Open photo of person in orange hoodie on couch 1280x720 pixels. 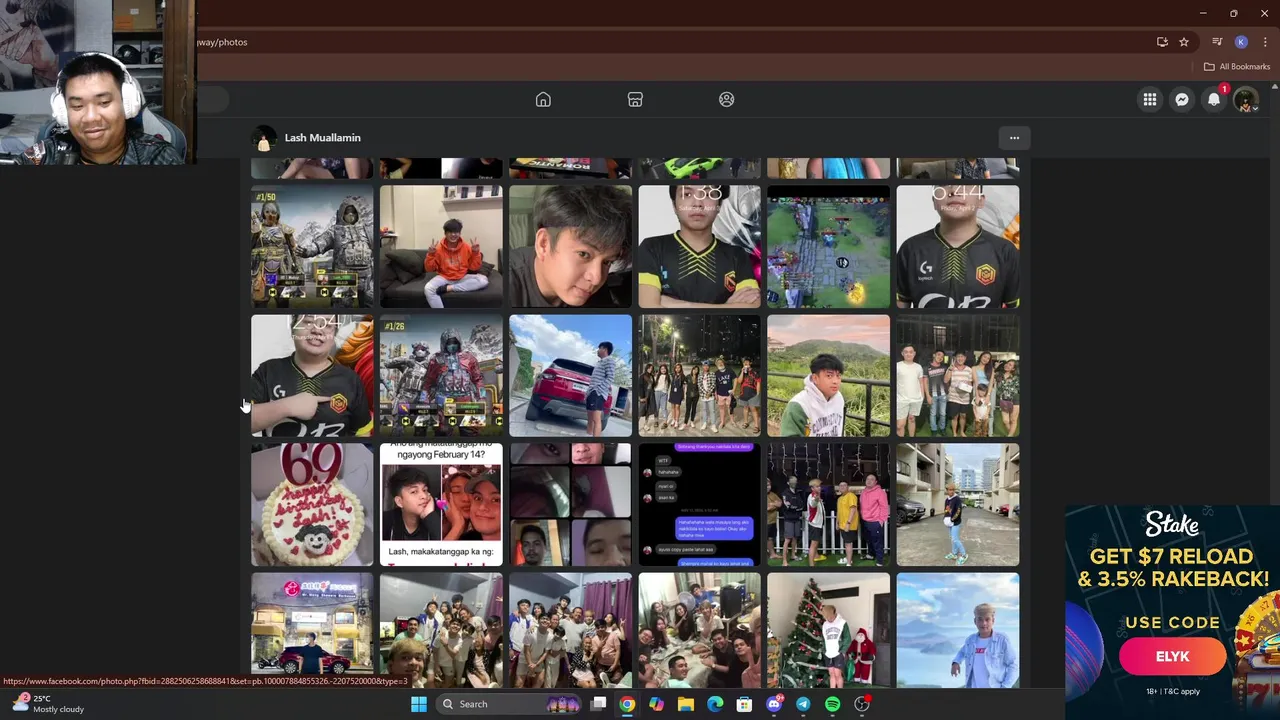pyautogui.click(x=441, y=246)
